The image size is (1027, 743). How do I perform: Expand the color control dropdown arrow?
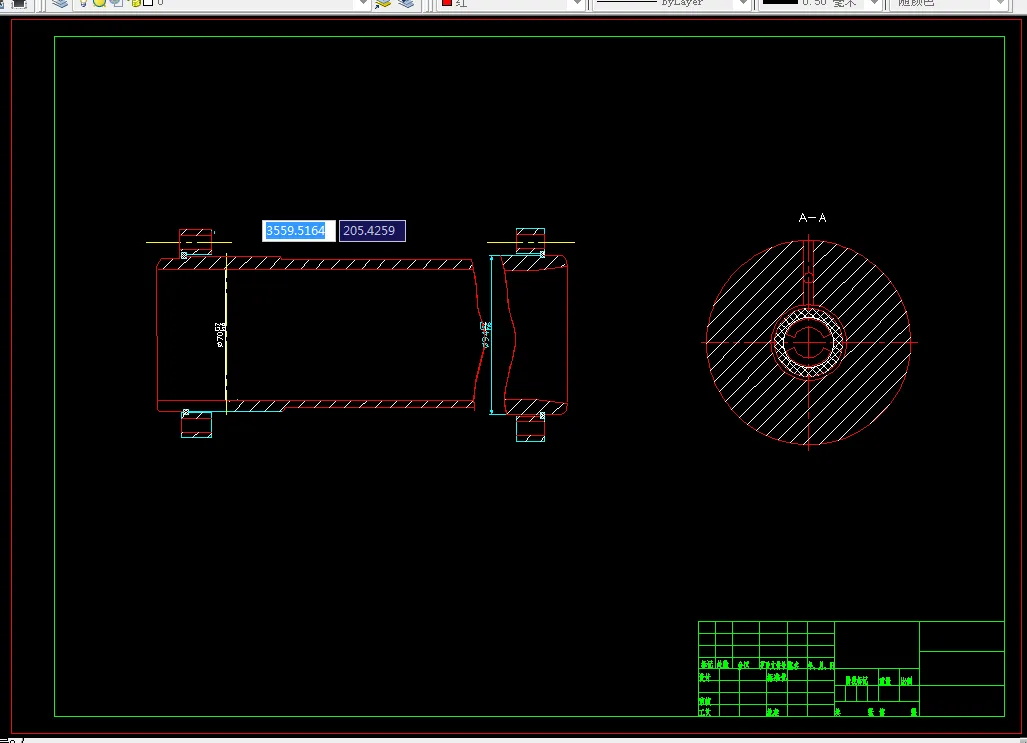(x=577, y=3)
